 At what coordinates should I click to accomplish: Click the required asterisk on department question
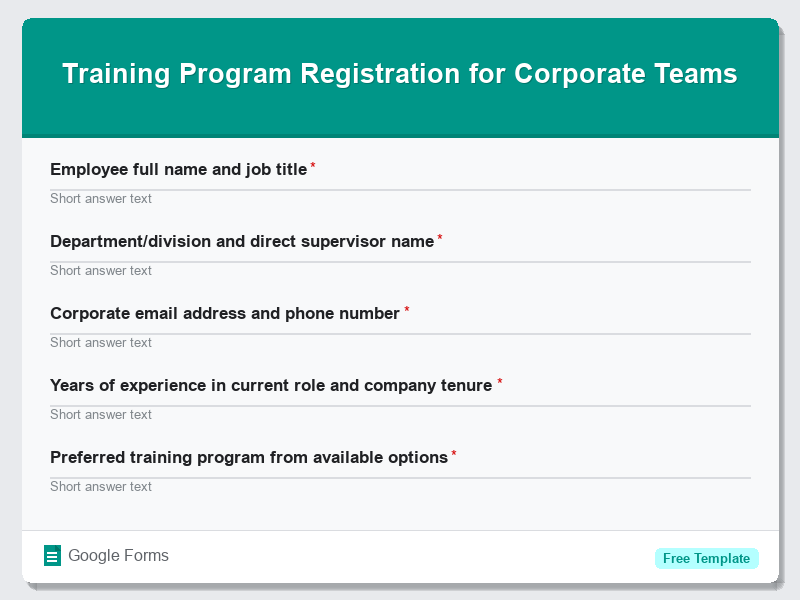point(439,236)
